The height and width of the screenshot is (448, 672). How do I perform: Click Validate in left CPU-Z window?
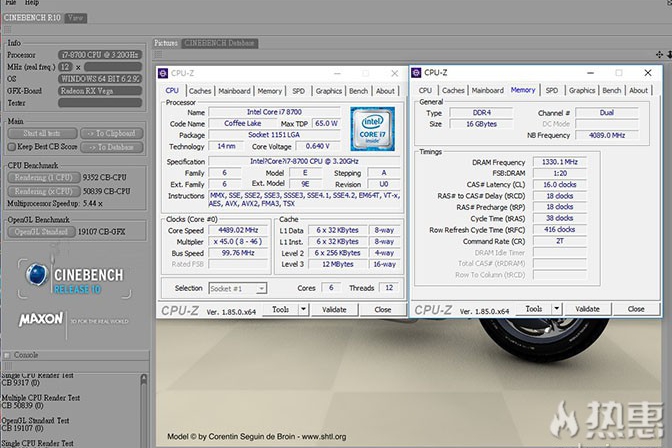click(334, 310)
